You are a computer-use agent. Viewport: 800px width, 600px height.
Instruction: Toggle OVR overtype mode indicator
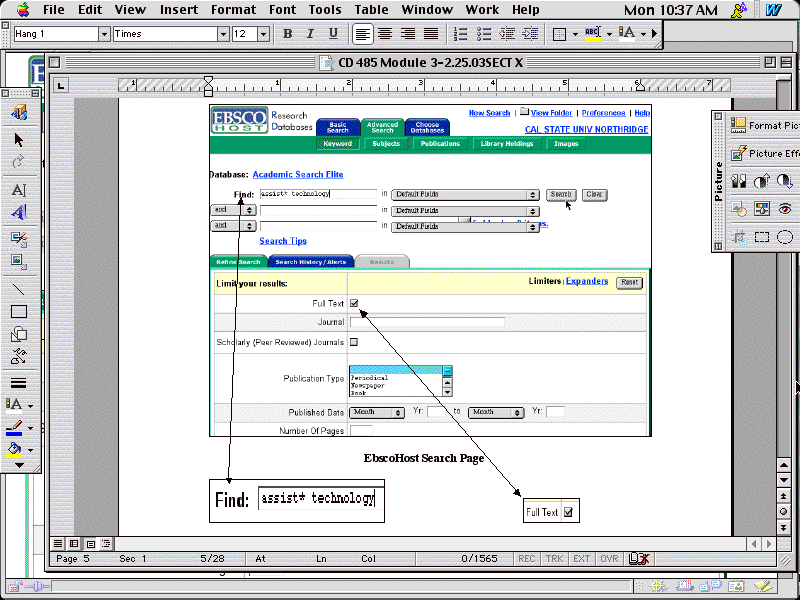tap(609, 559)
